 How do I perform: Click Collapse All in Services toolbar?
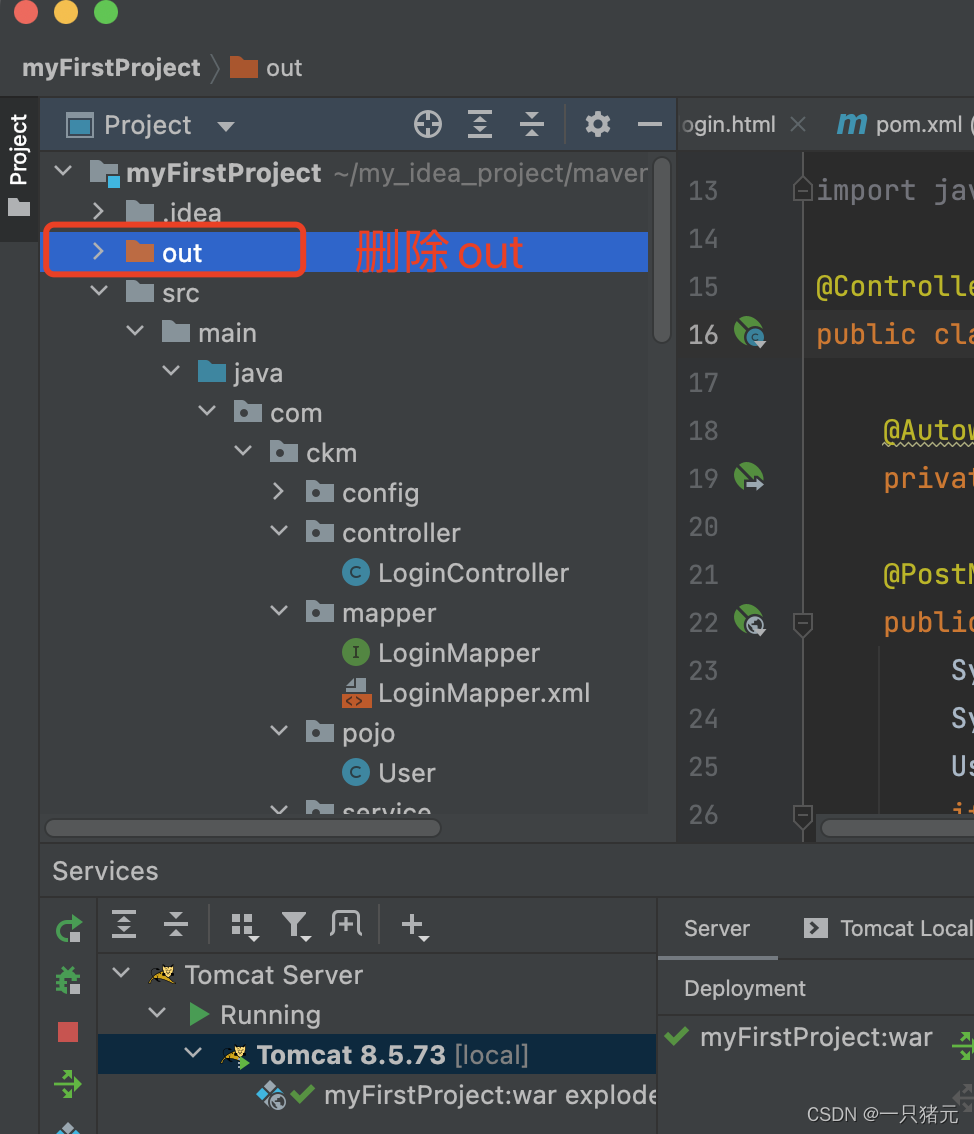(176, 924)
